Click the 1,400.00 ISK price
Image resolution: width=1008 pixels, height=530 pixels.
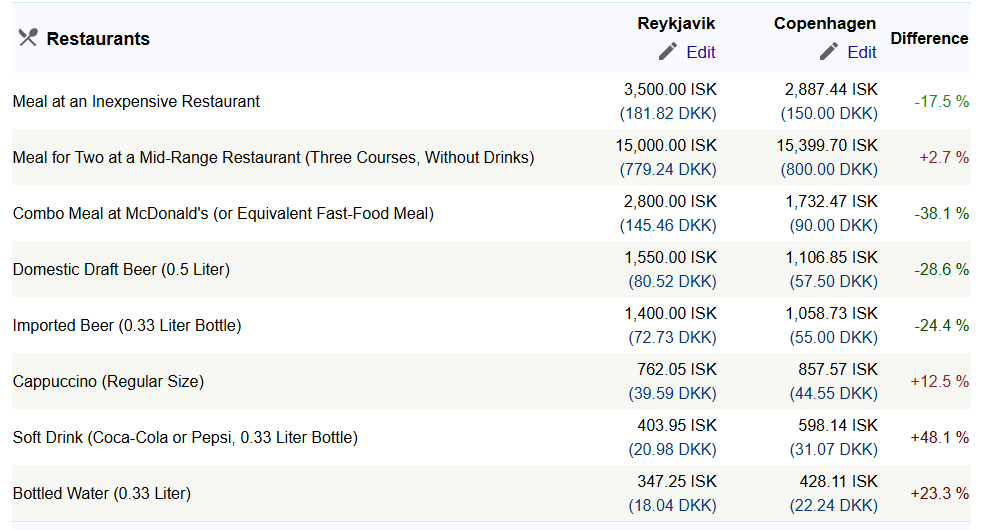click(670, 313)
